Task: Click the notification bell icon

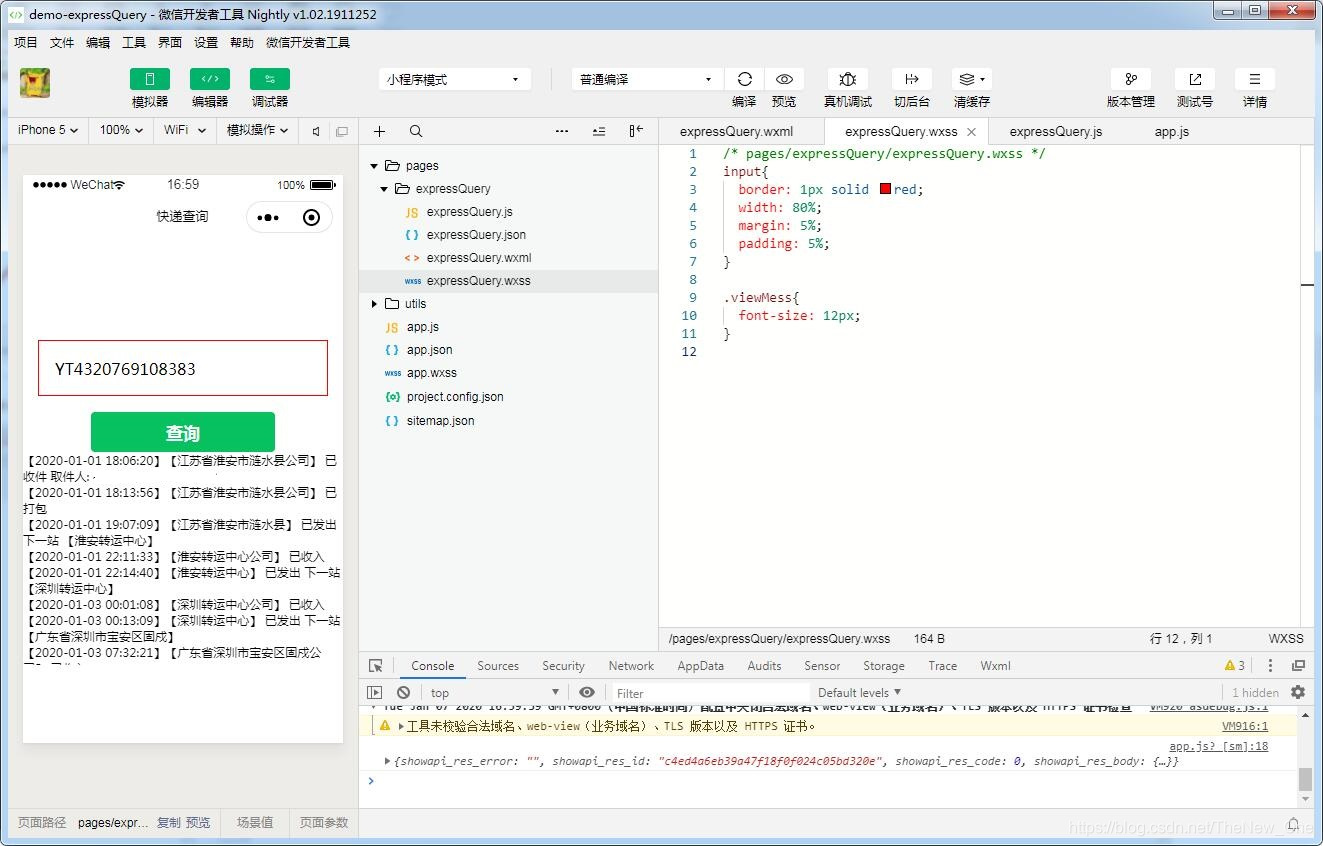Action: (x=1293, y=824)
